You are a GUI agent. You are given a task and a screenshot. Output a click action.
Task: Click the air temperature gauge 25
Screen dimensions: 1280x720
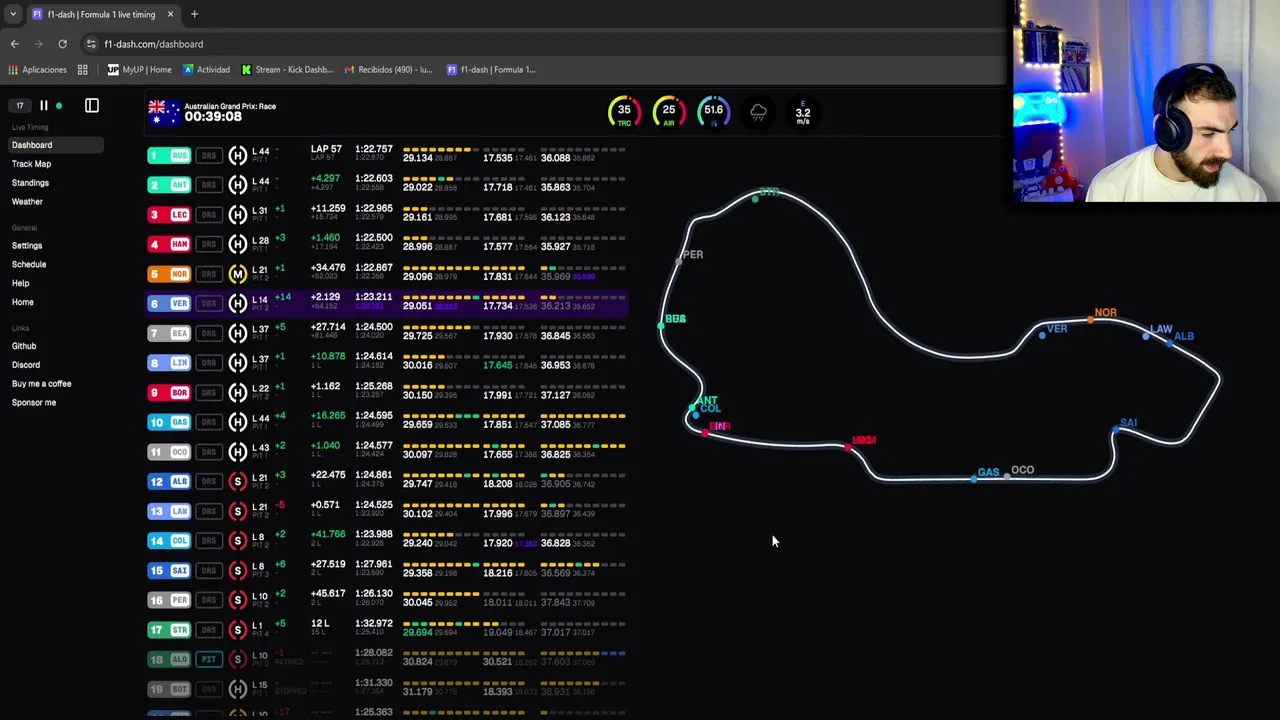pos(669,112)
